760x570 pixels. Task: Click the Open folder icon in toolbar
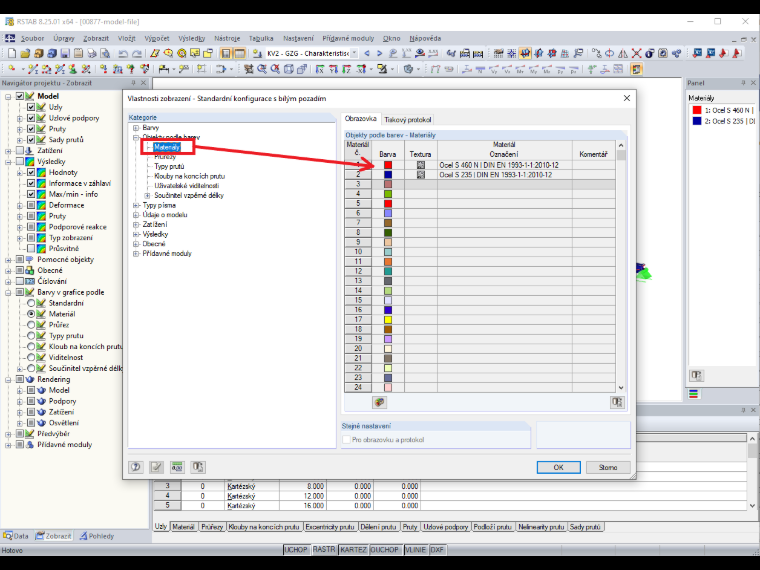click(x=25, y=53)
